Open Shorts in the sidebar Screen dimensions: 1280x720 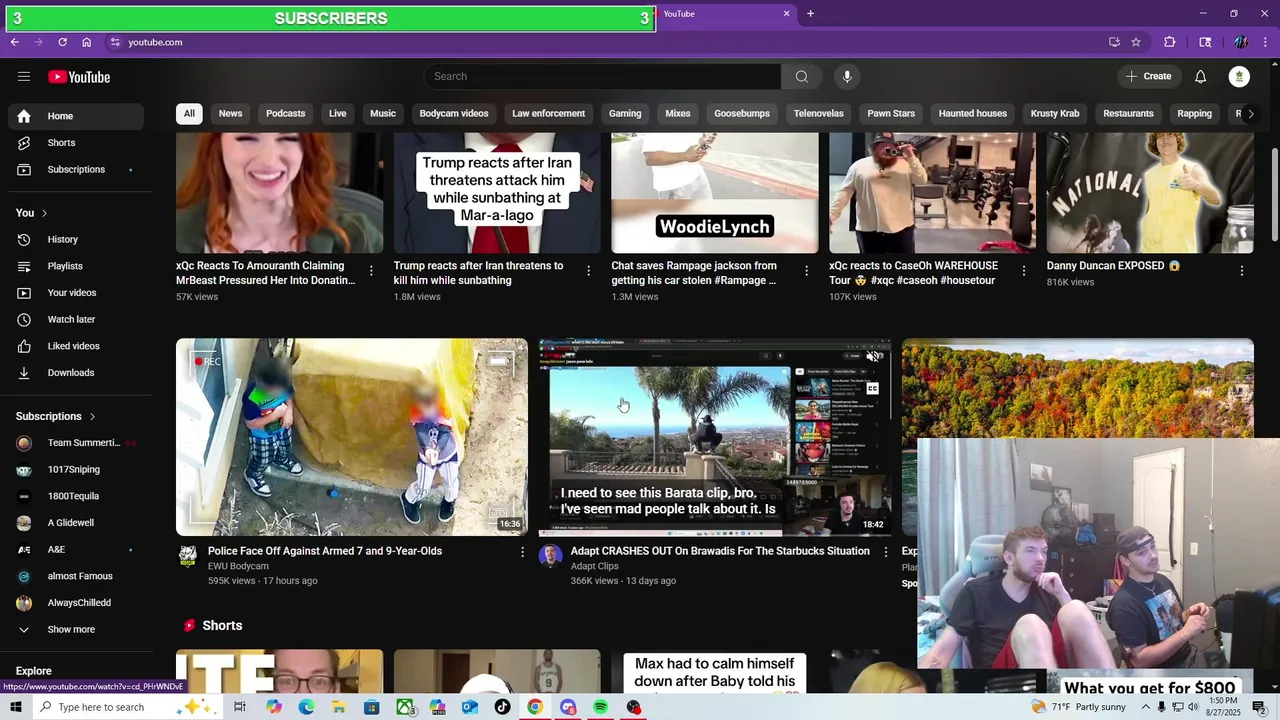[76, 143]
